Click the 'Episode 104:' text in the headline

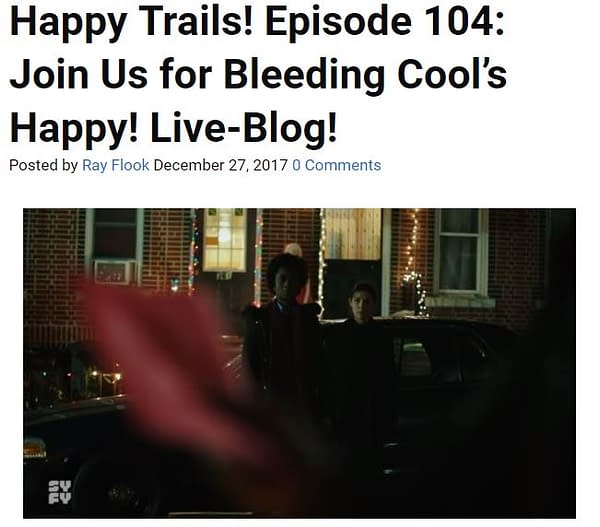pyautogui.click(x=384, y=22)
